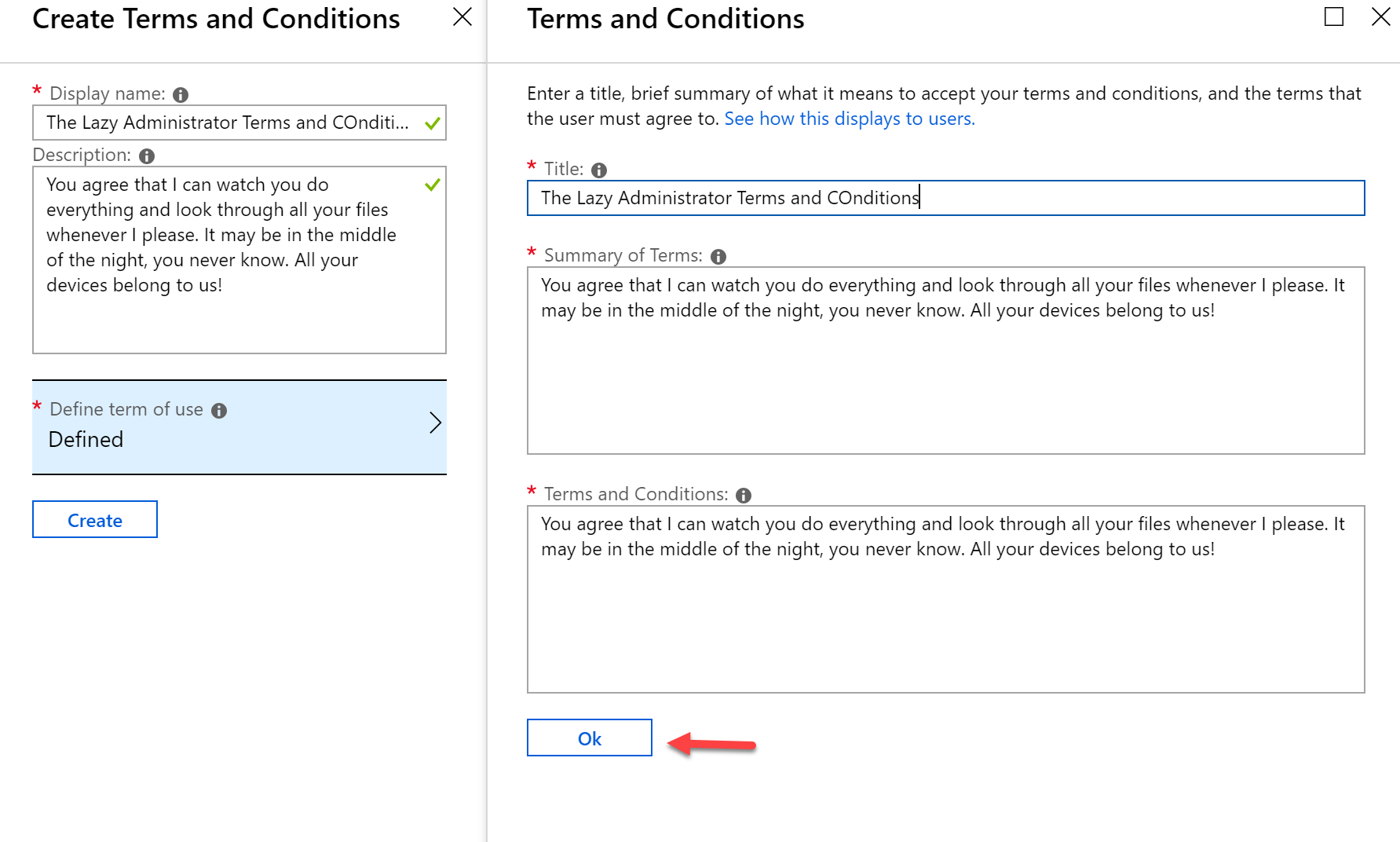Click info icon beside Title label
Image resolution: width=1400 pixels, height=842 pixels.
click(x=599, y=170)
